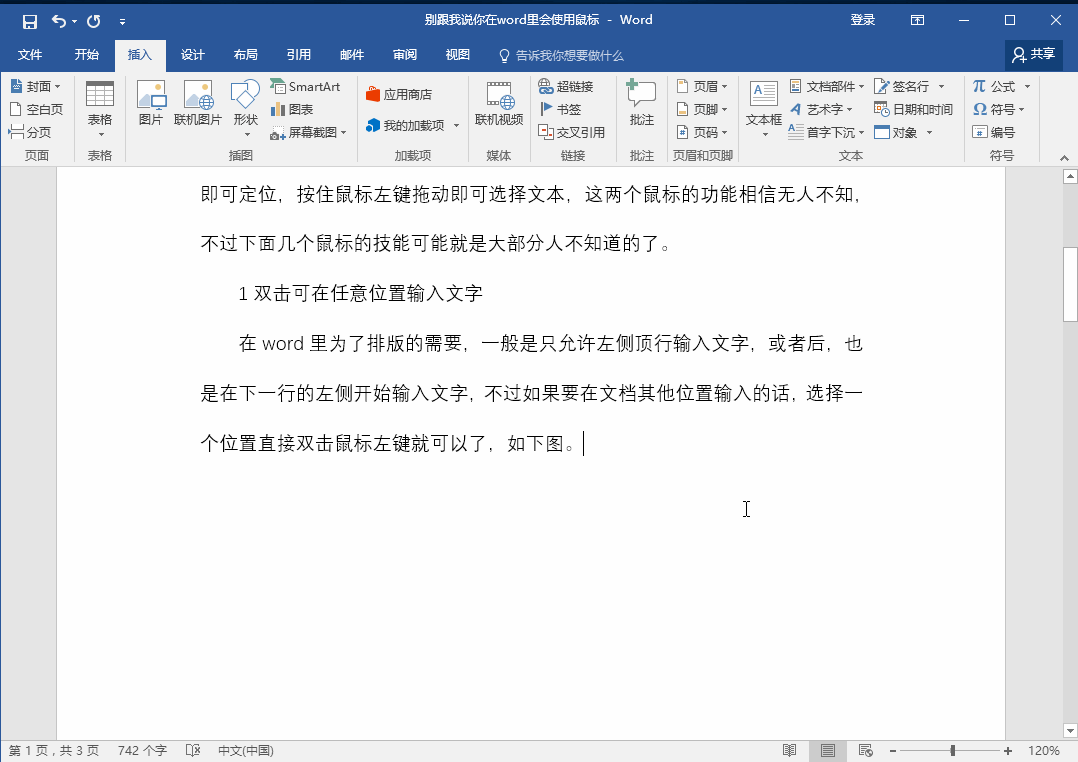Click the 共享 share button
The image size is (1078, 762).
(1034, 54)
